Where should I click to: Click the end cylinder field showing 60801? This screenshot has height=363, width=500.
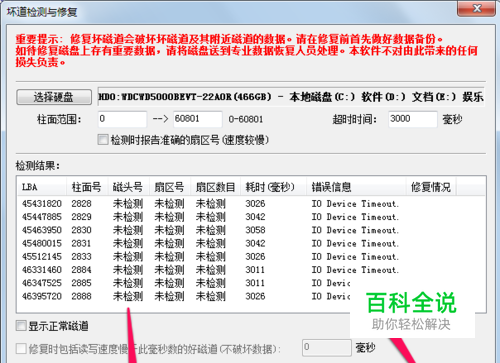198,119
